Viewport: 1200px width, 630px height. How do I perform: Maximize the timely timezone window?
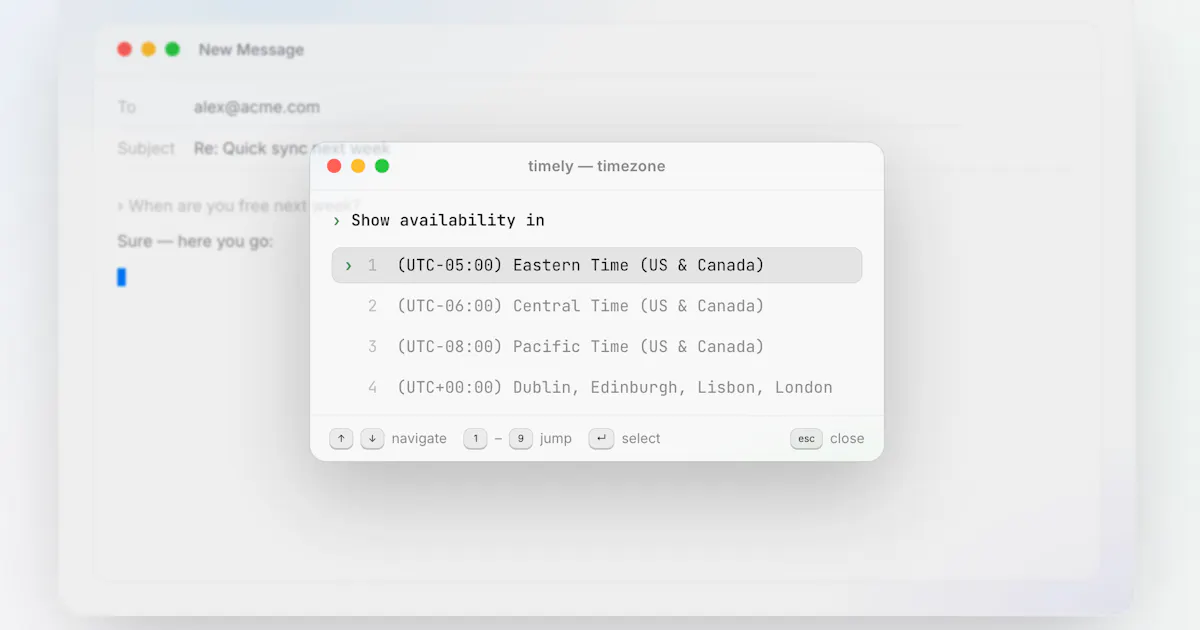point(382,166)
